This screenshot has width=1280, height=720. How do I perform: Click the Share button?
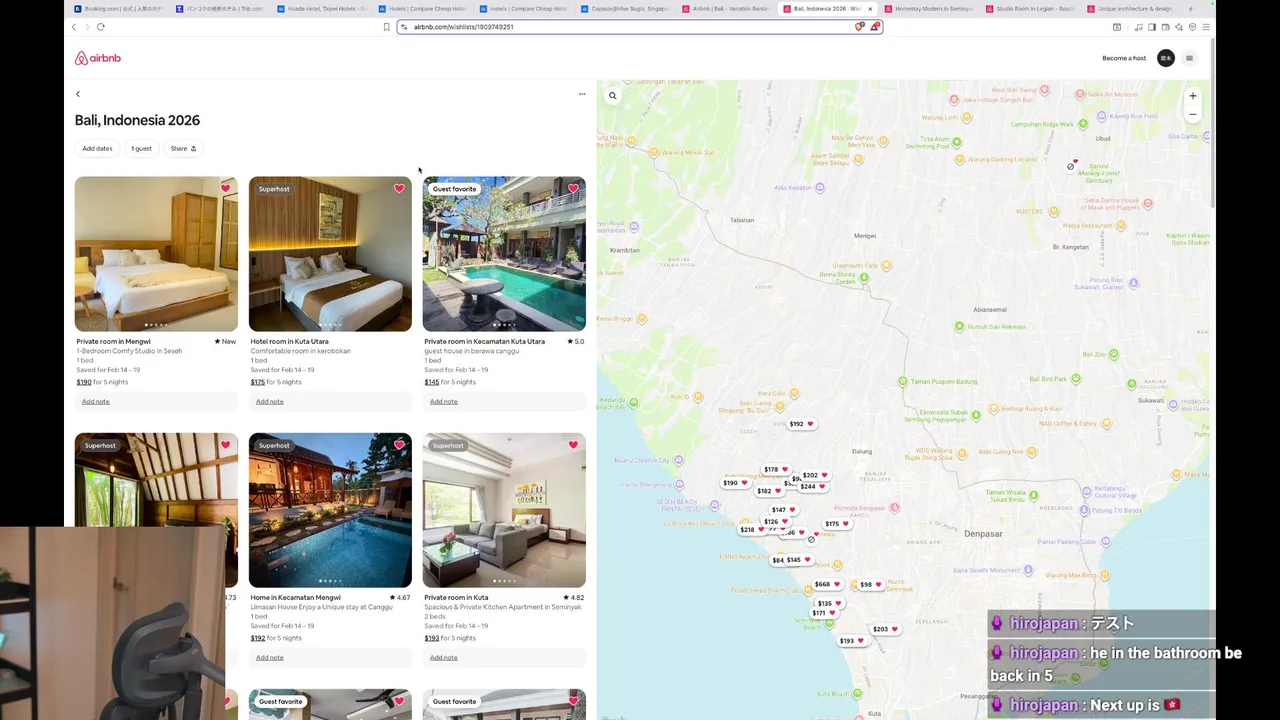coord(183,148)
